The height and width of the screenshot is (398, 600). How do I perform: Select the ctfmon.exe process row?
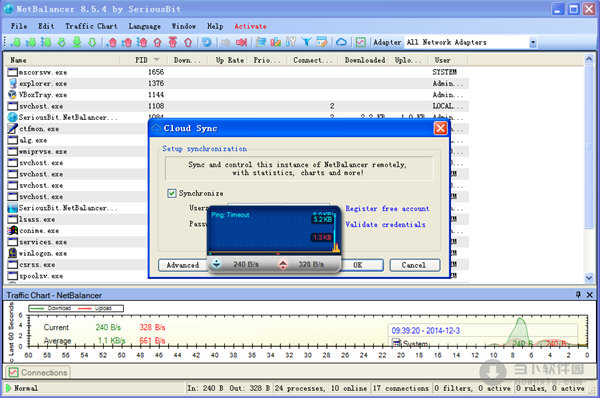point(77,129)
